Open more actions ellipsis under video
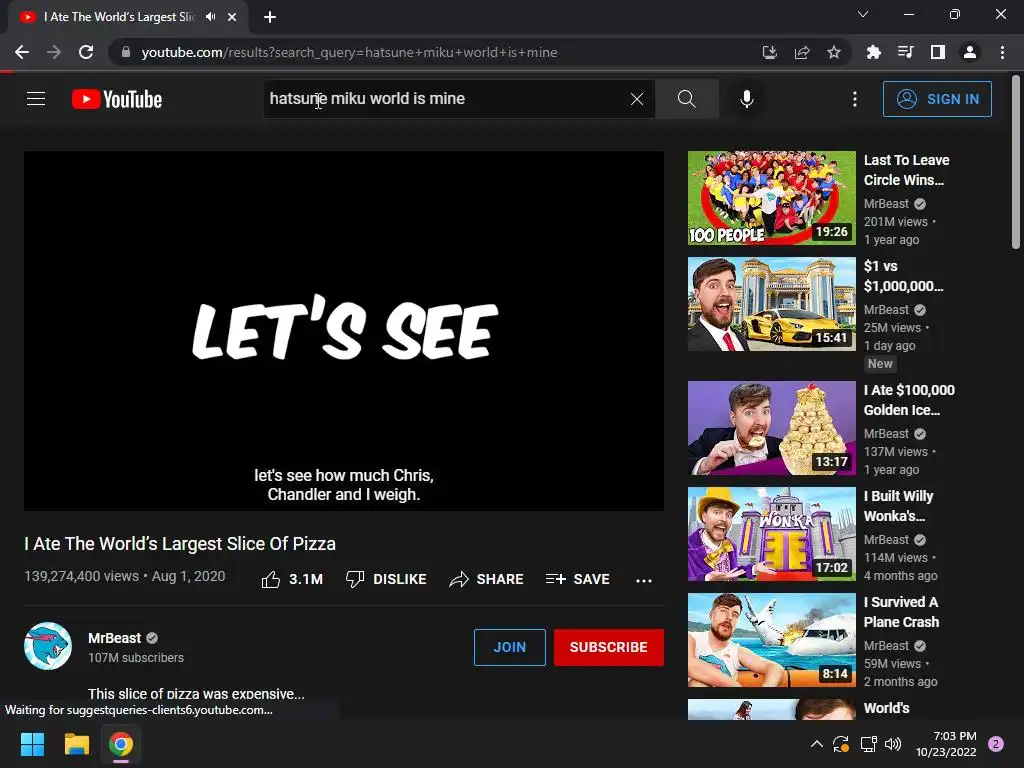The height and width of the screenshot is (768, 1024). [644, 580]
